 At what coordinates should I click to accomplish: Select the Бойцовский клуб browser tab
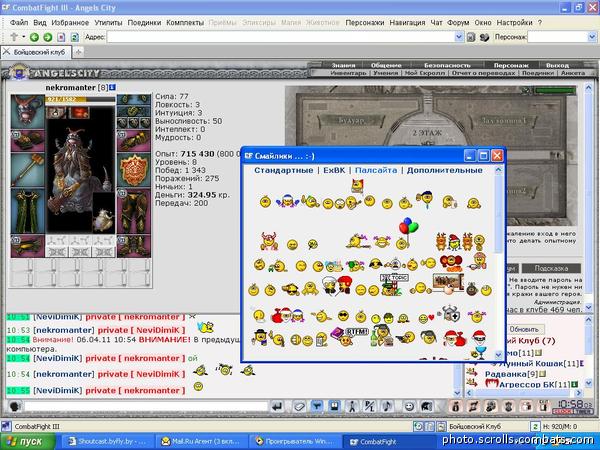tap(36, 52)
